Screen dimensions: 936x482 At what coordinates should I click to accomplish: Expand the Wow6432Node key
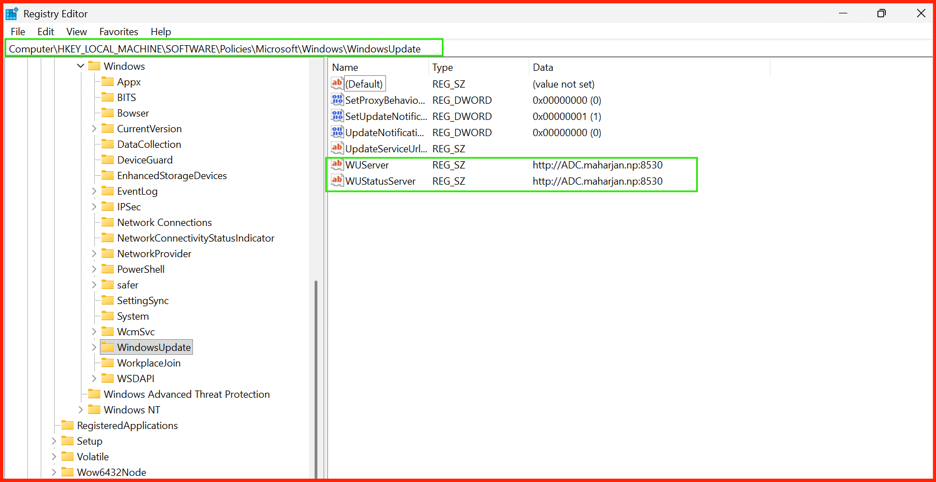click(54, 472)
